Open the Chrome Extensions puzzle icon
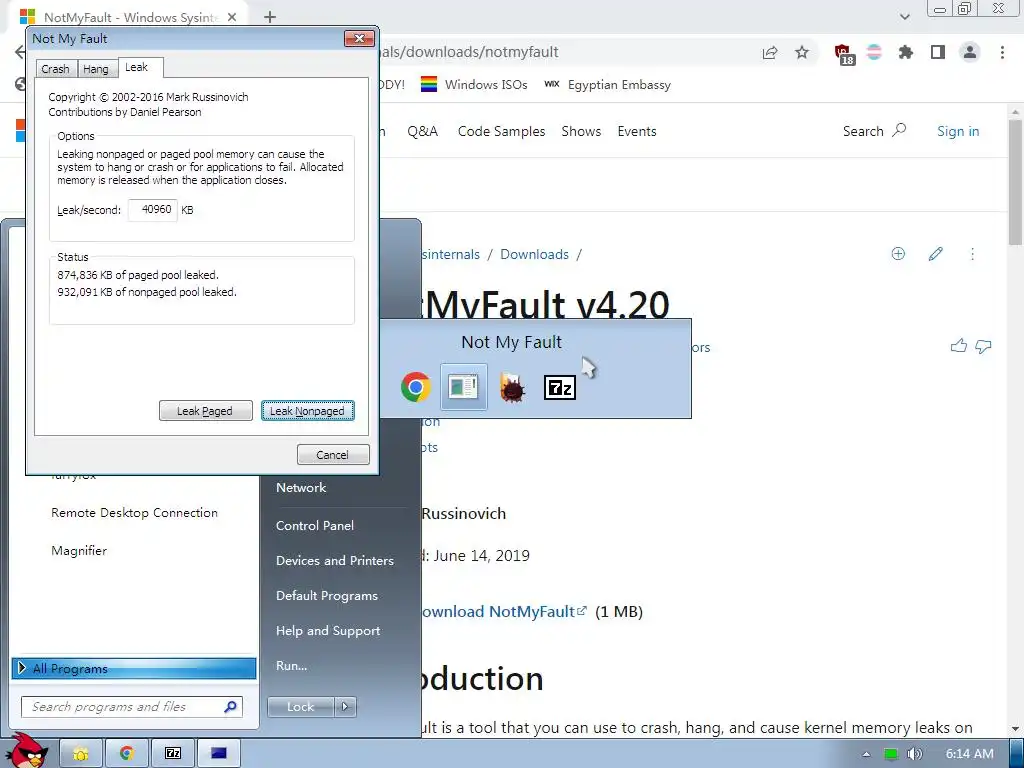The width and height of the screenshot is (1024, 768). [x=906, y=52]
